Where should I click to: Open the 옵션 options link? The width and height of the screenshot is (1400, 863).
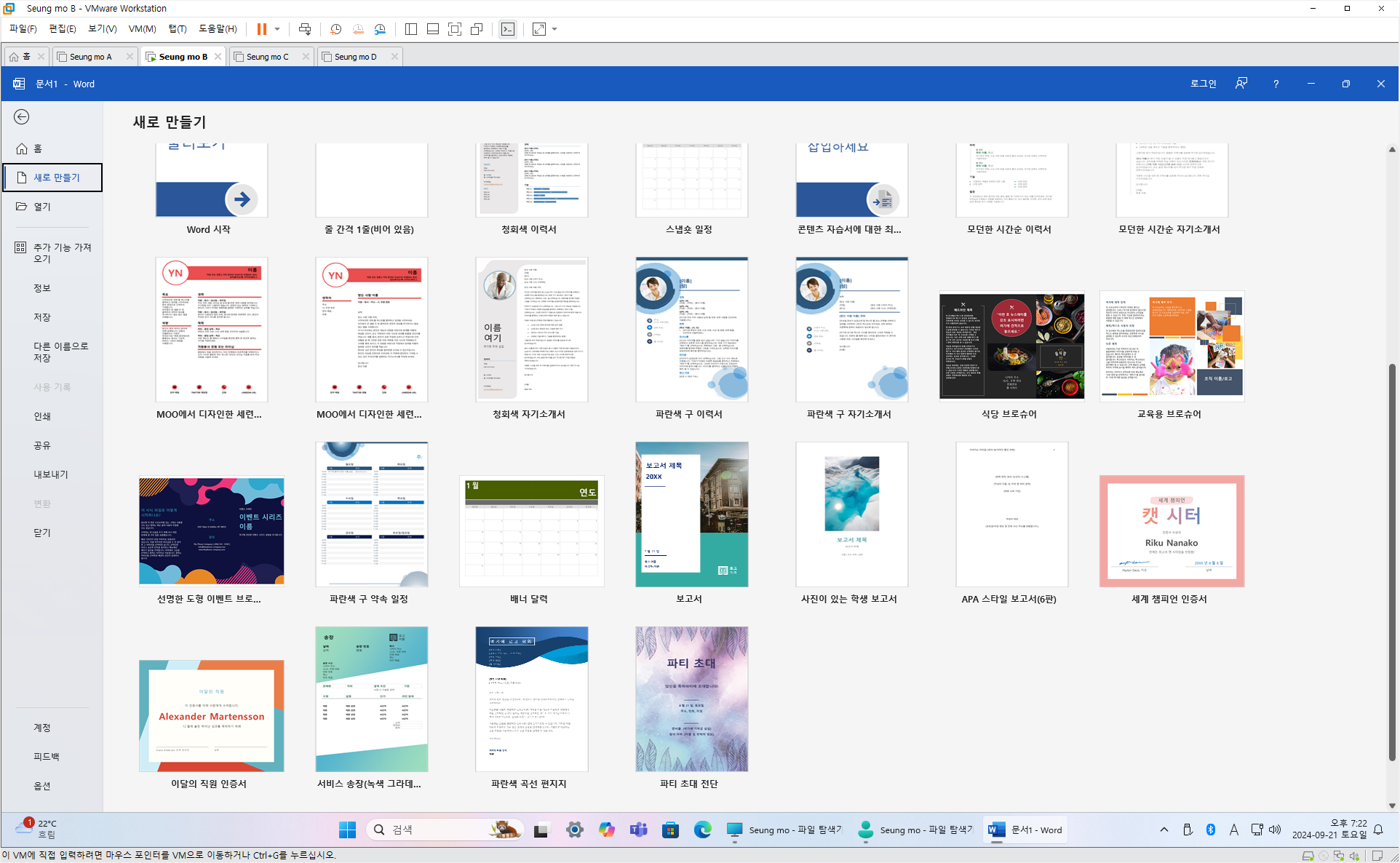[x=42, y=786]
